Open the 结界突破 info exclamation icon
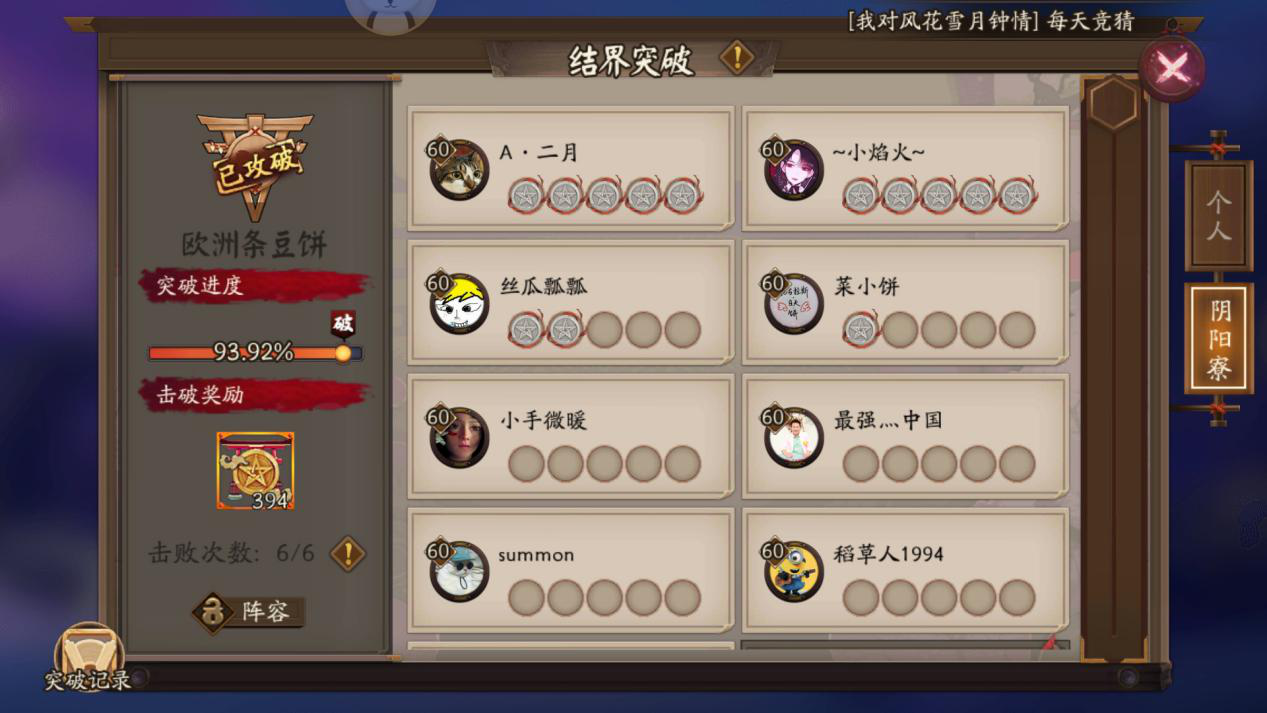 (x=737, y=57)
